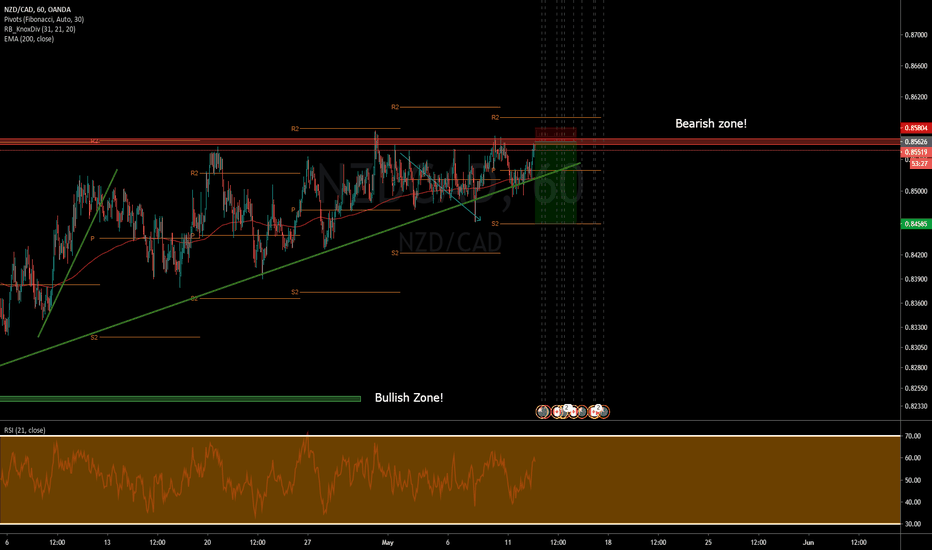The image size is (932, 550).
Task: Click the 0.87000 price axis value
Action: click(916, 35)
